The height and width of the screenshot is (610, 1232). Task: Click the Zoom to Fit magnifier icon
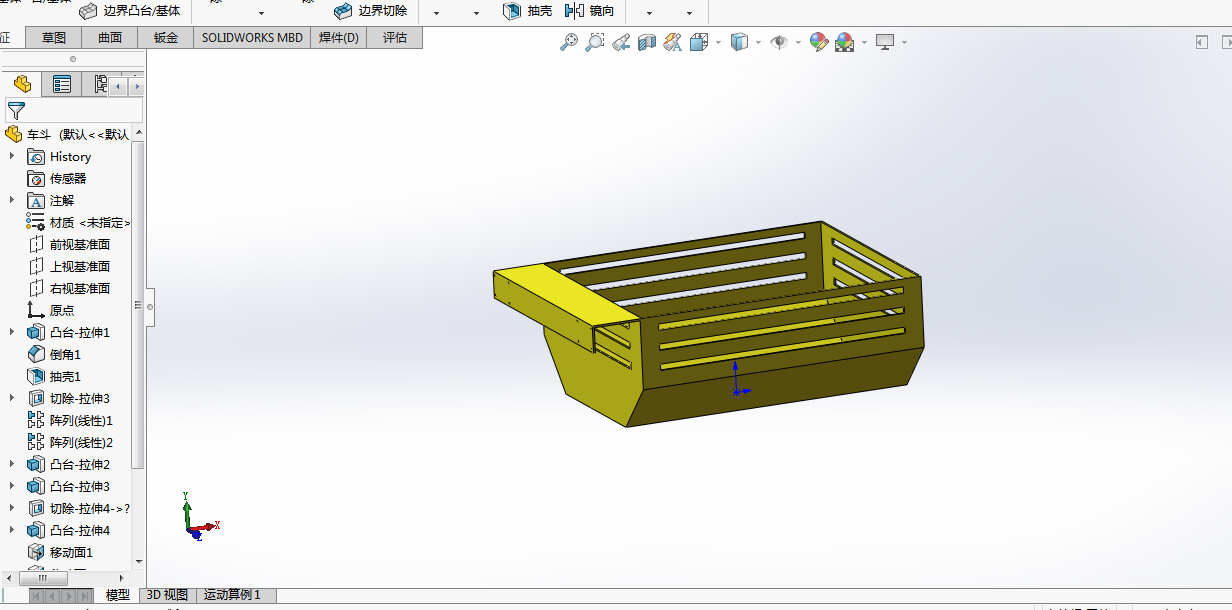tap(568, 42)
